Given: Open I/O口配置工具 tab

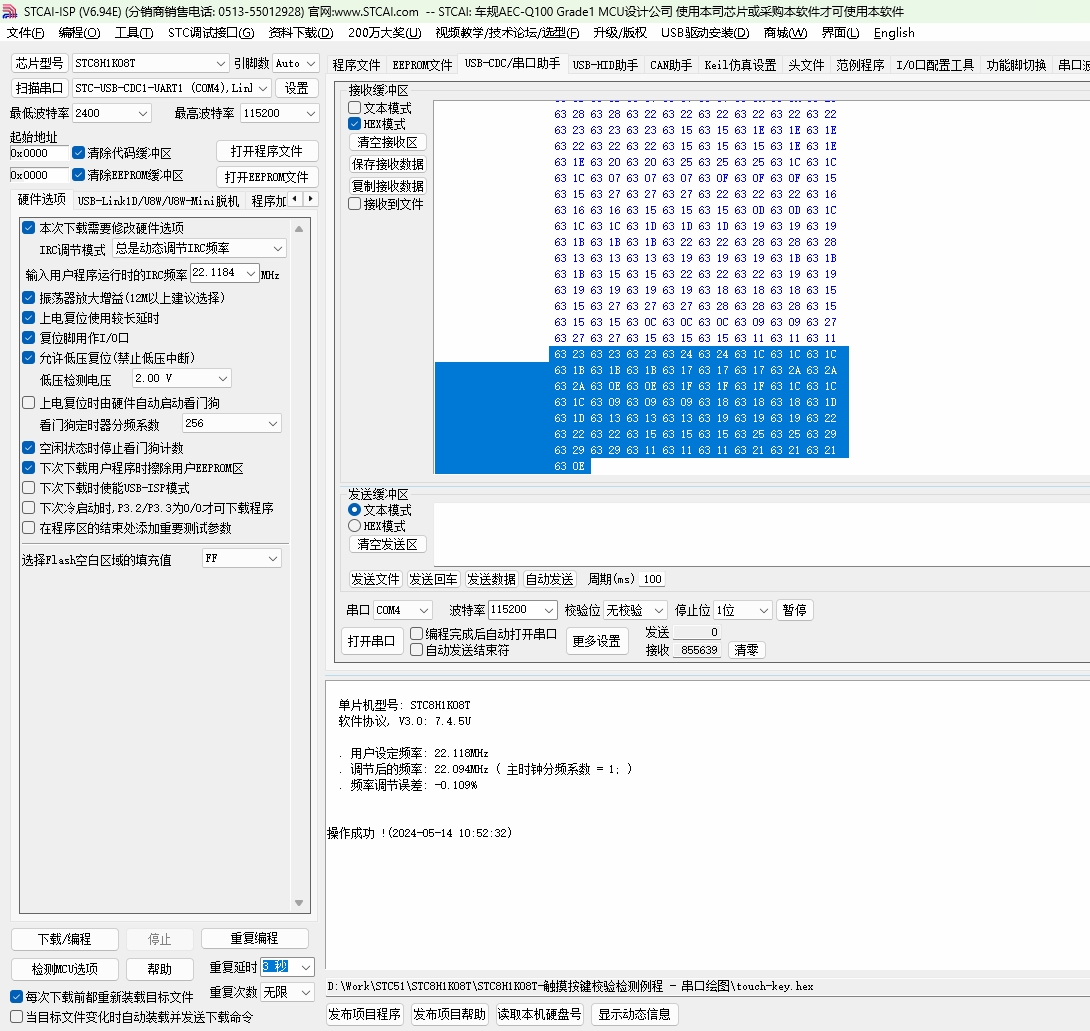Looking at the screenshot, I should tap(935, 65).
